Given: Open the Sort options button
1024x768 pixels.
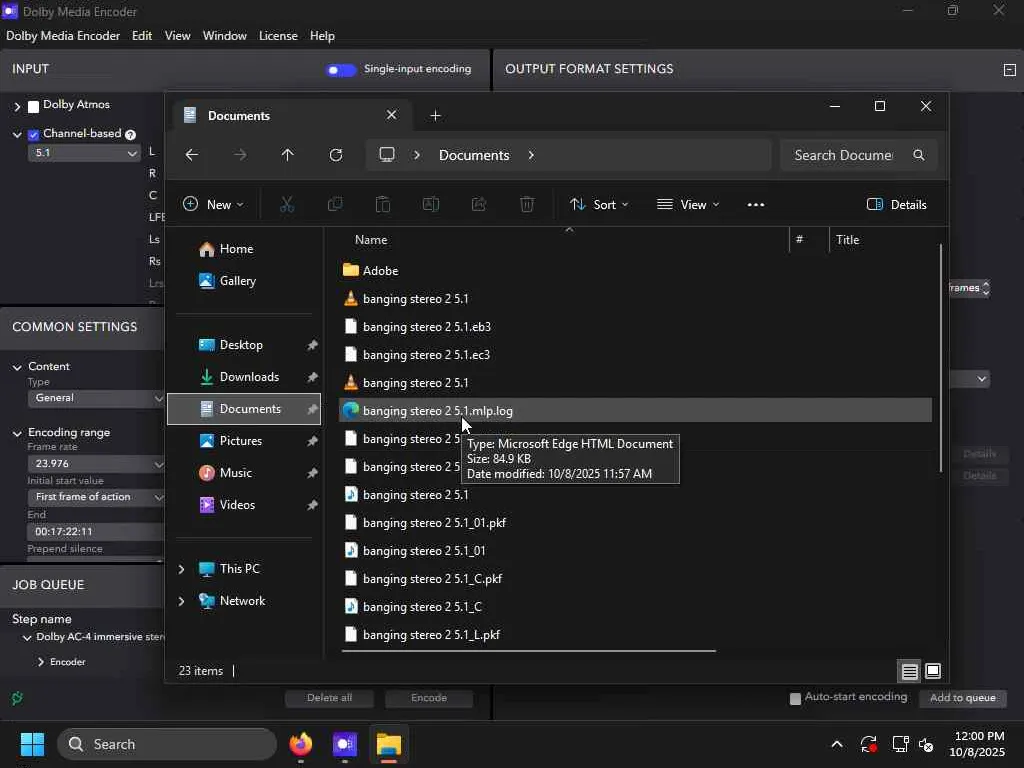Looking at the screenshot, I should (x=599, y=204).
